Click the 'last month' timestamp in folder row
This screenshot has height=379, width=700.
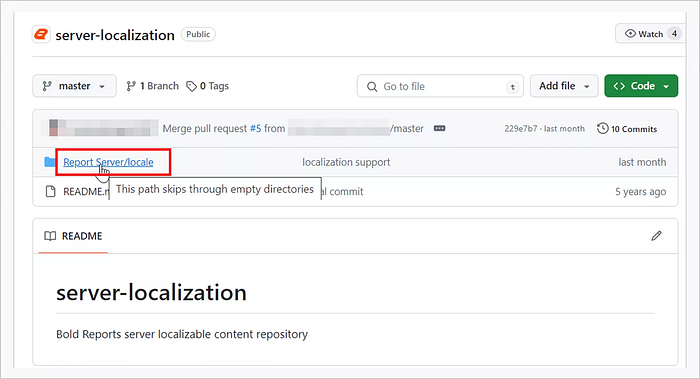(642, 162)
